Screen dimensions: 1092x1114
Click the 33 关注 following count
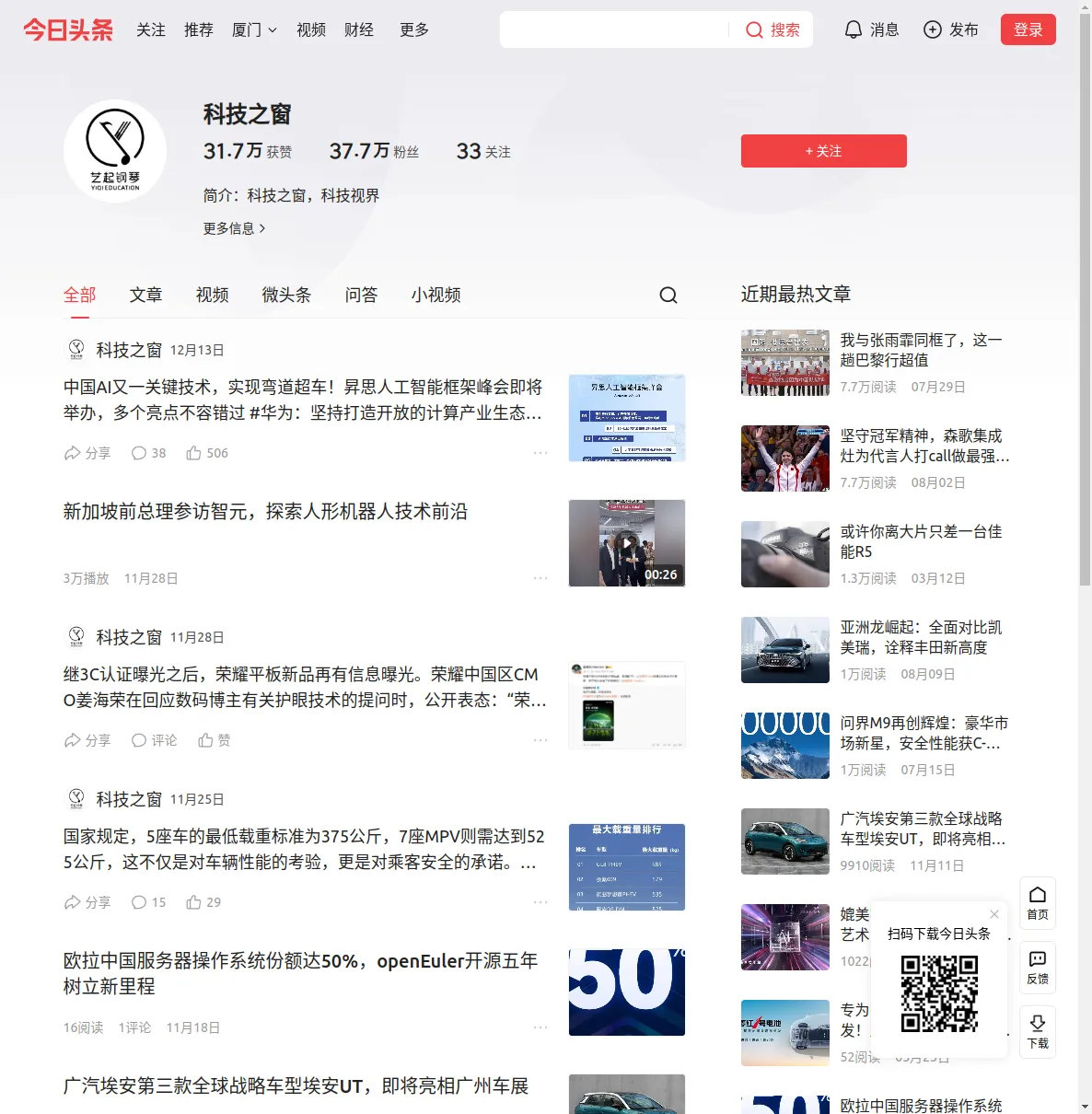483,151
